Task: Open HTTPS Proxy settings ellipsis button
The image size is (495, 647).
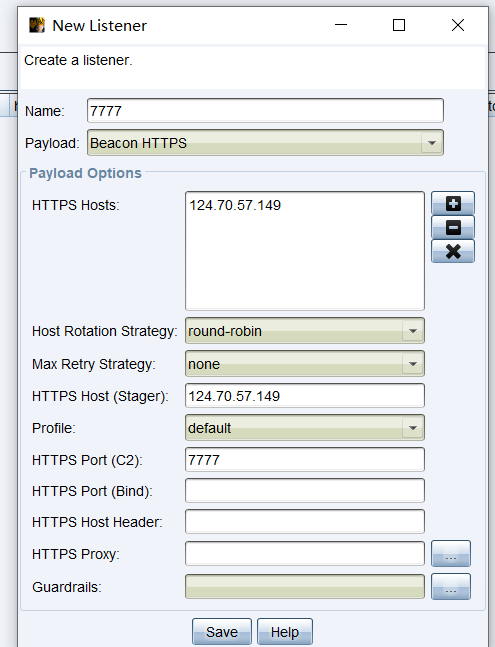Action: 451,553
